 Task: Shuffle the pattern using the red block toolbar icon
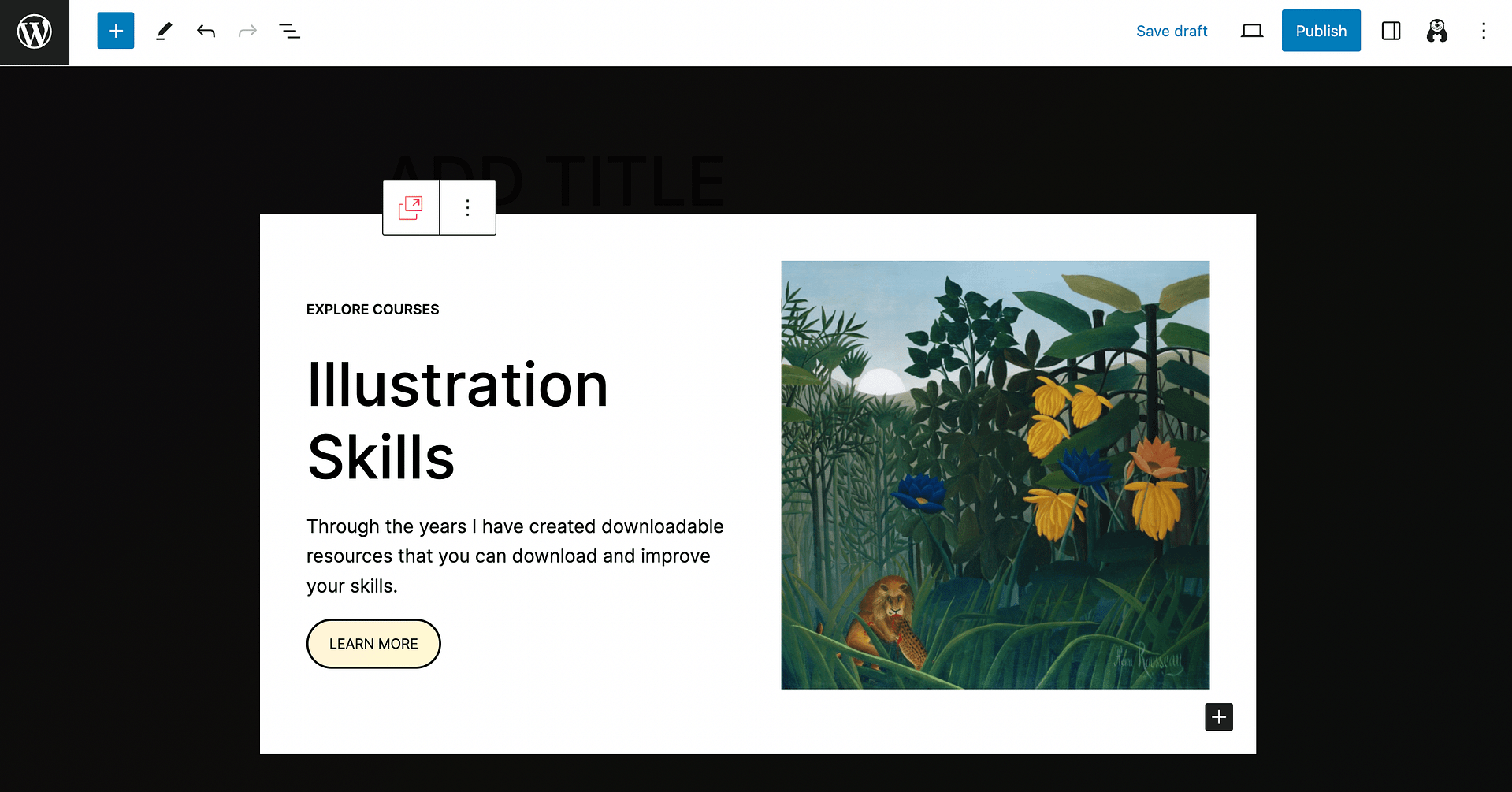(x=410, y=207)
